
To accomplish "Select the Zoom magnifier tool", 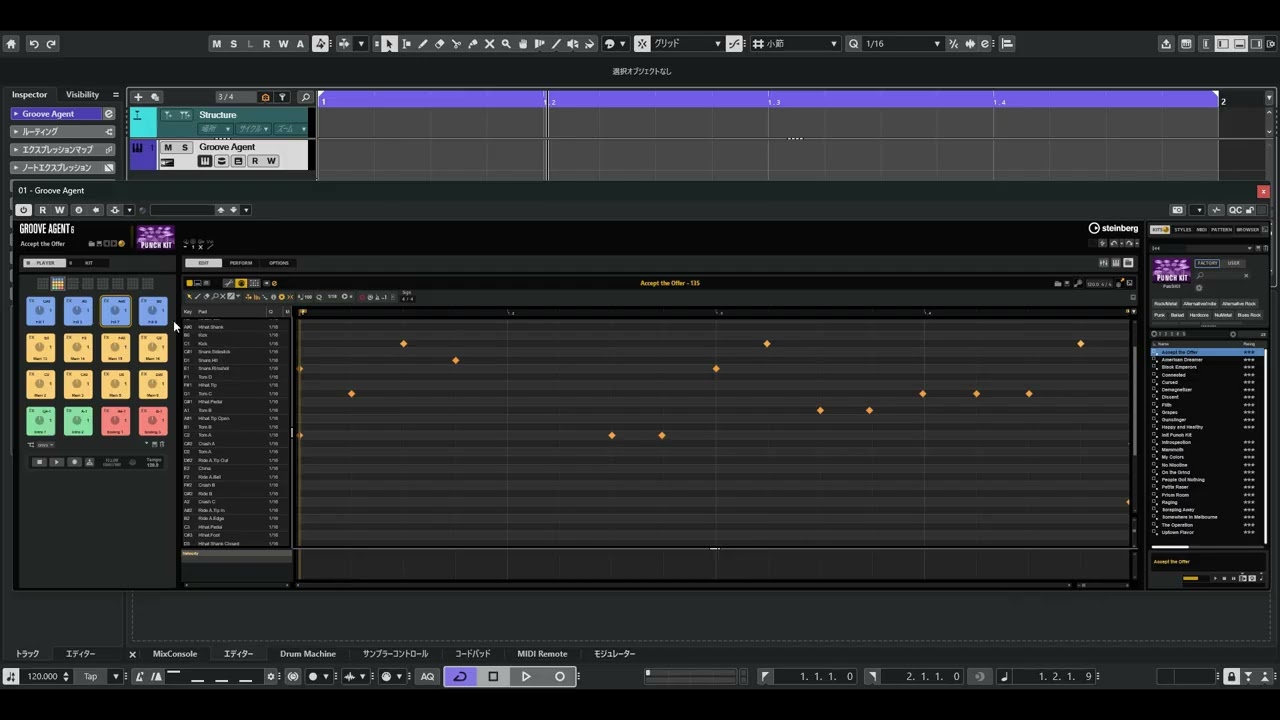I will click(506, 44).
